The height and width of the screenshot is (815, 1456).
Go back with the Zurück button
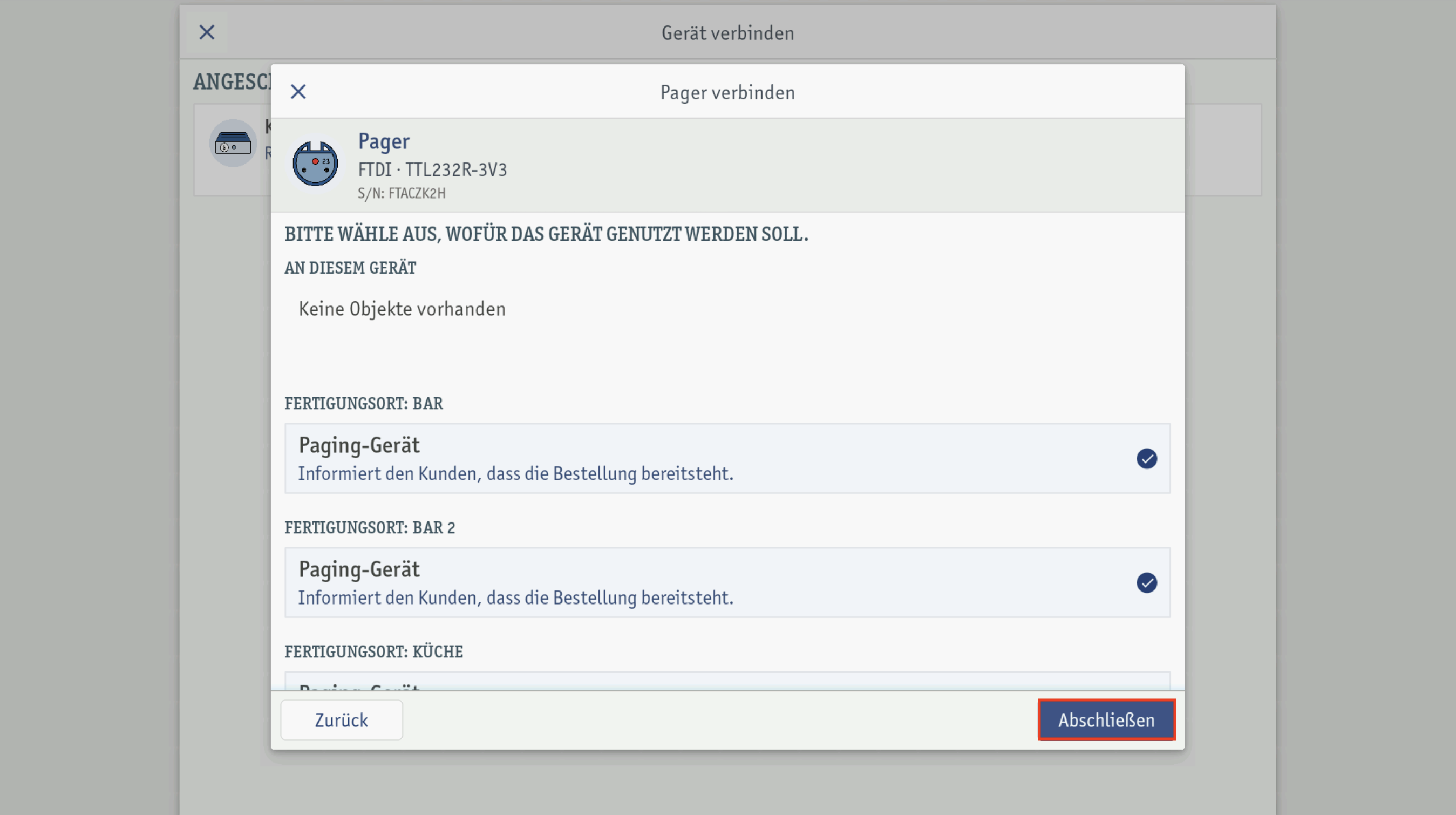click(342, 719)
